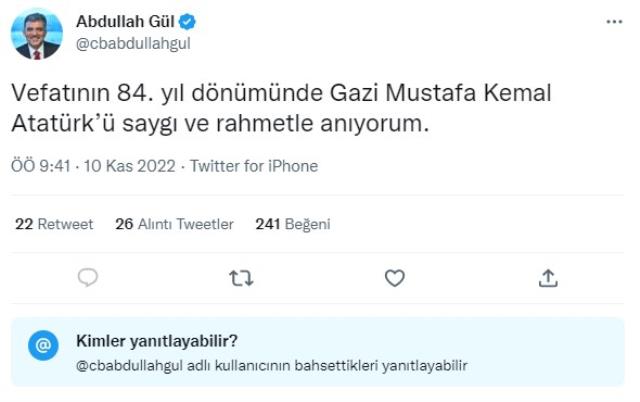The width and height of the screenshot is (640, 402).
Task: View the 22 Retweet list
Action: click(54, 224)
